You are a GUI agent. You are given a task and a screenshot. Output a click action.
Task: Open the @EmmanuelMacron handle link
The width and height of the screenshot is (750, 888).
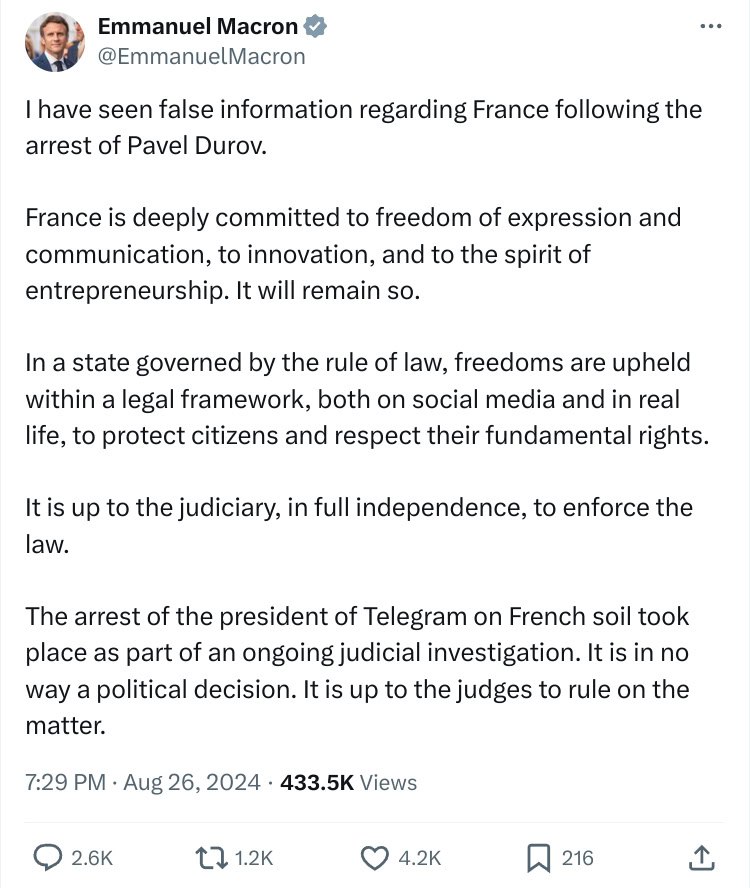click(202, 56)
